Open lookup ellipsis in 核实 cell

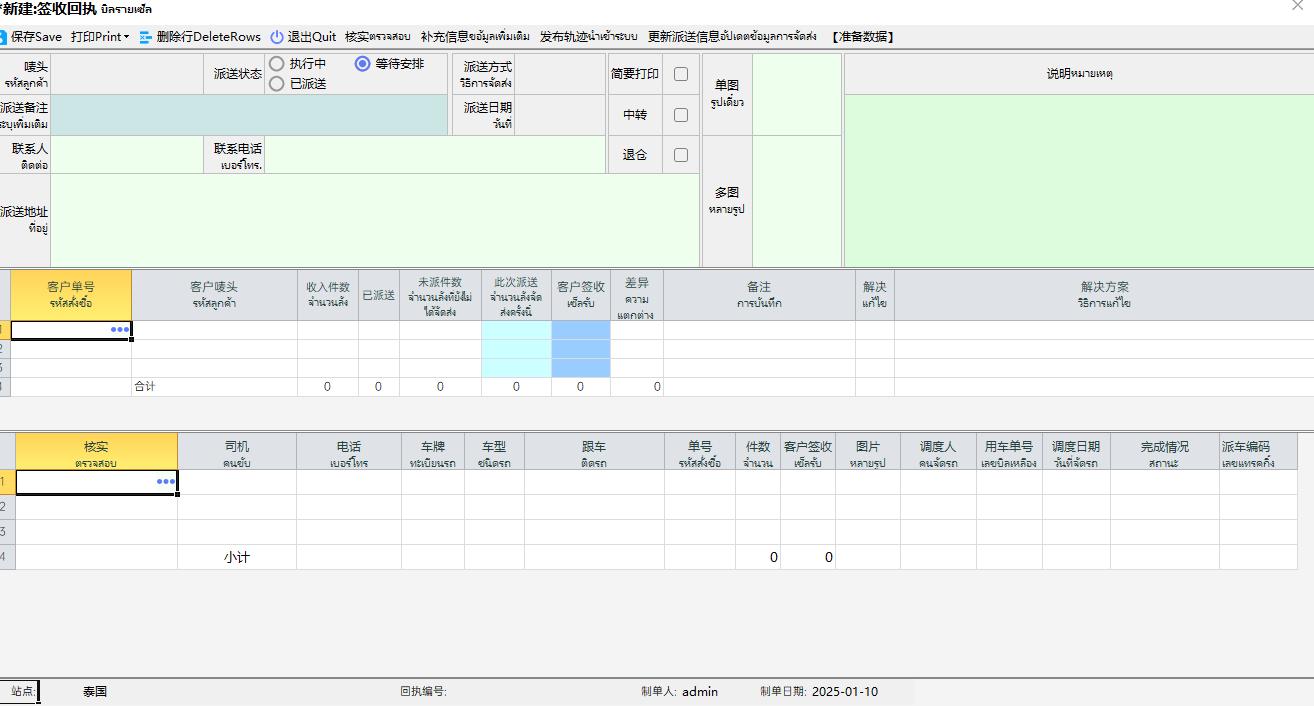coord(166,482)
